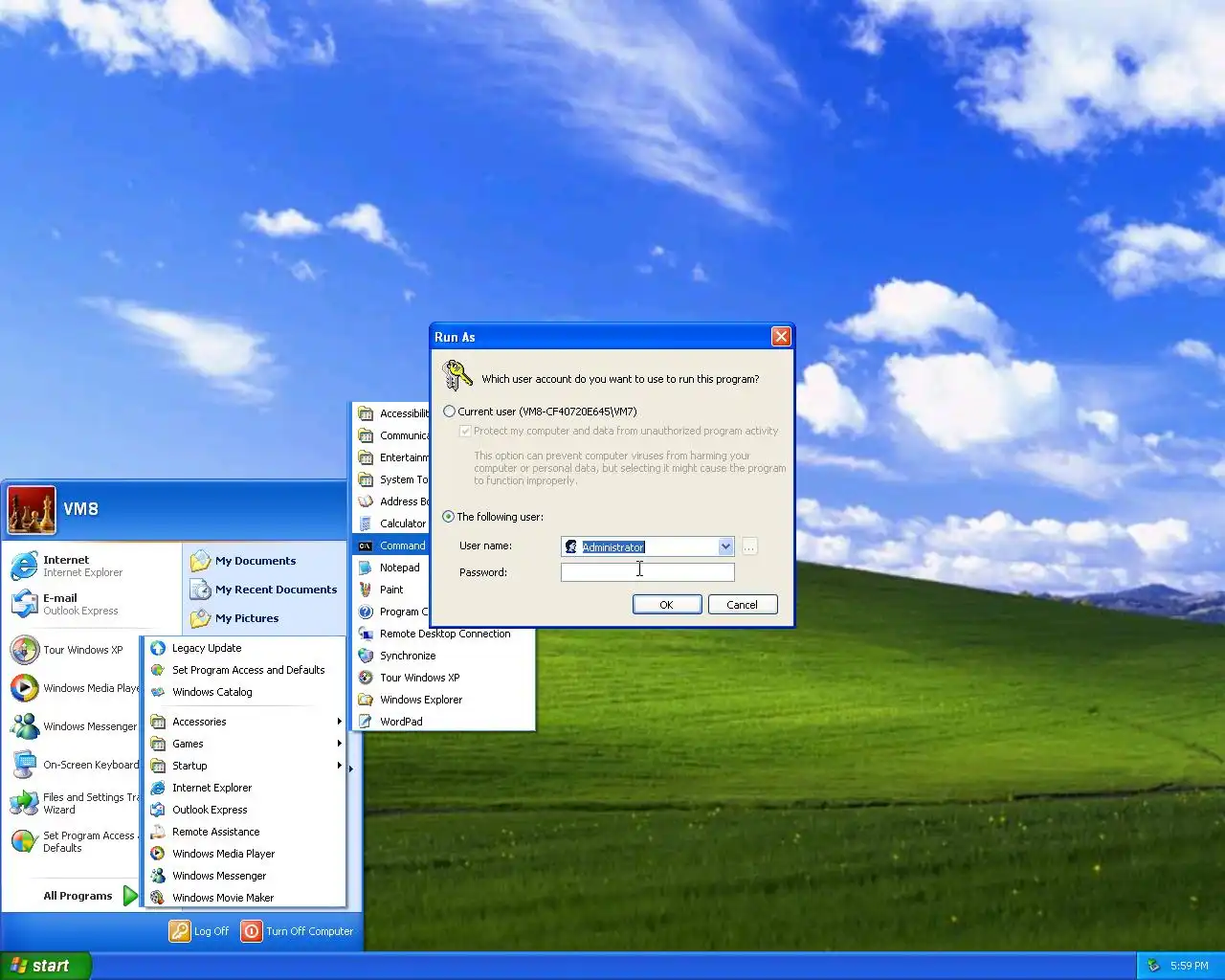Click the Legacy Update icon
The image size is (1225, 980).
[x=158, y=648]
